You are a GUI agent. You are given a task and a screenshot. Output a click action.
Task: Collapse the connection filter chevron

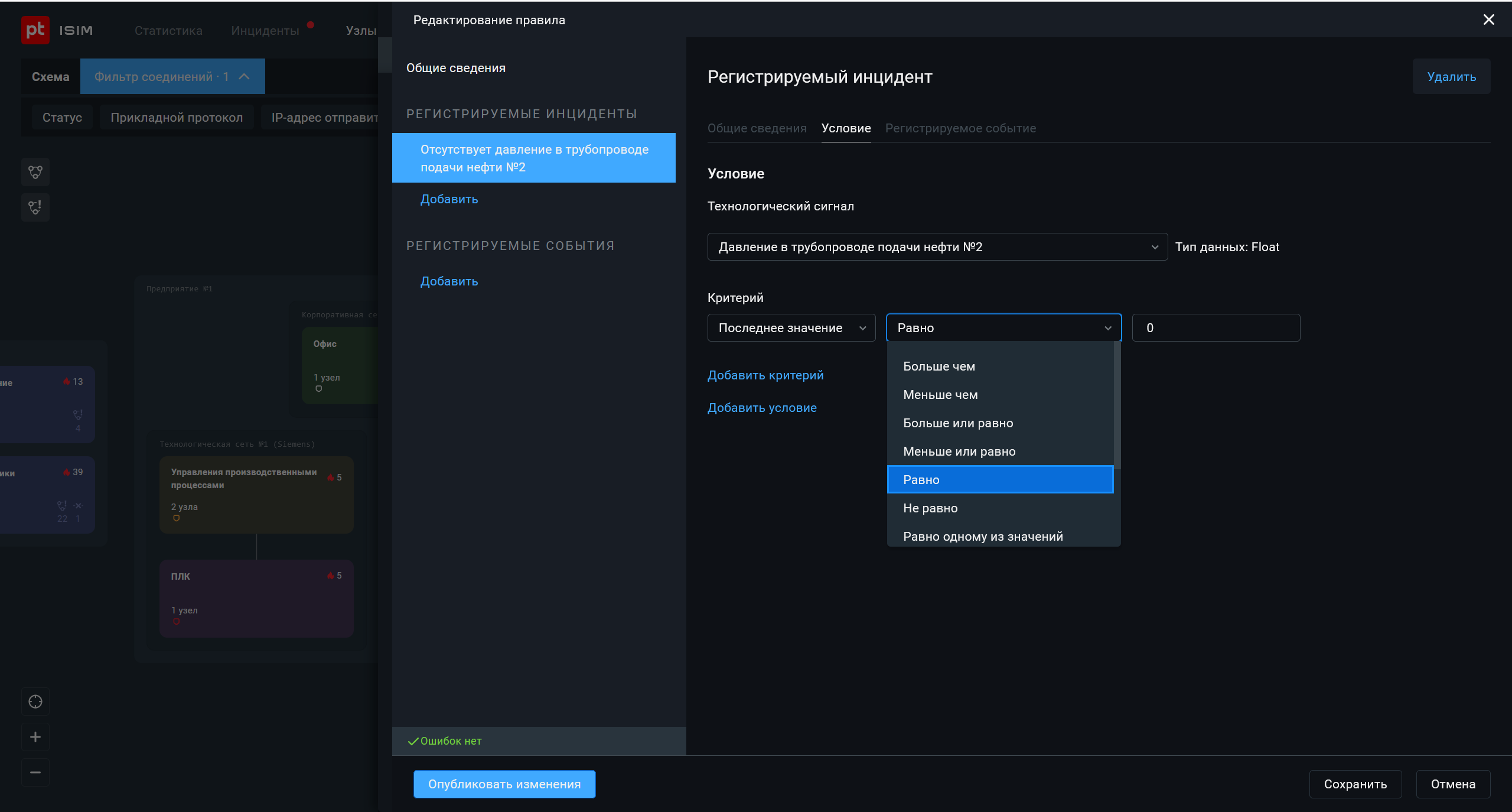(245, 76)
